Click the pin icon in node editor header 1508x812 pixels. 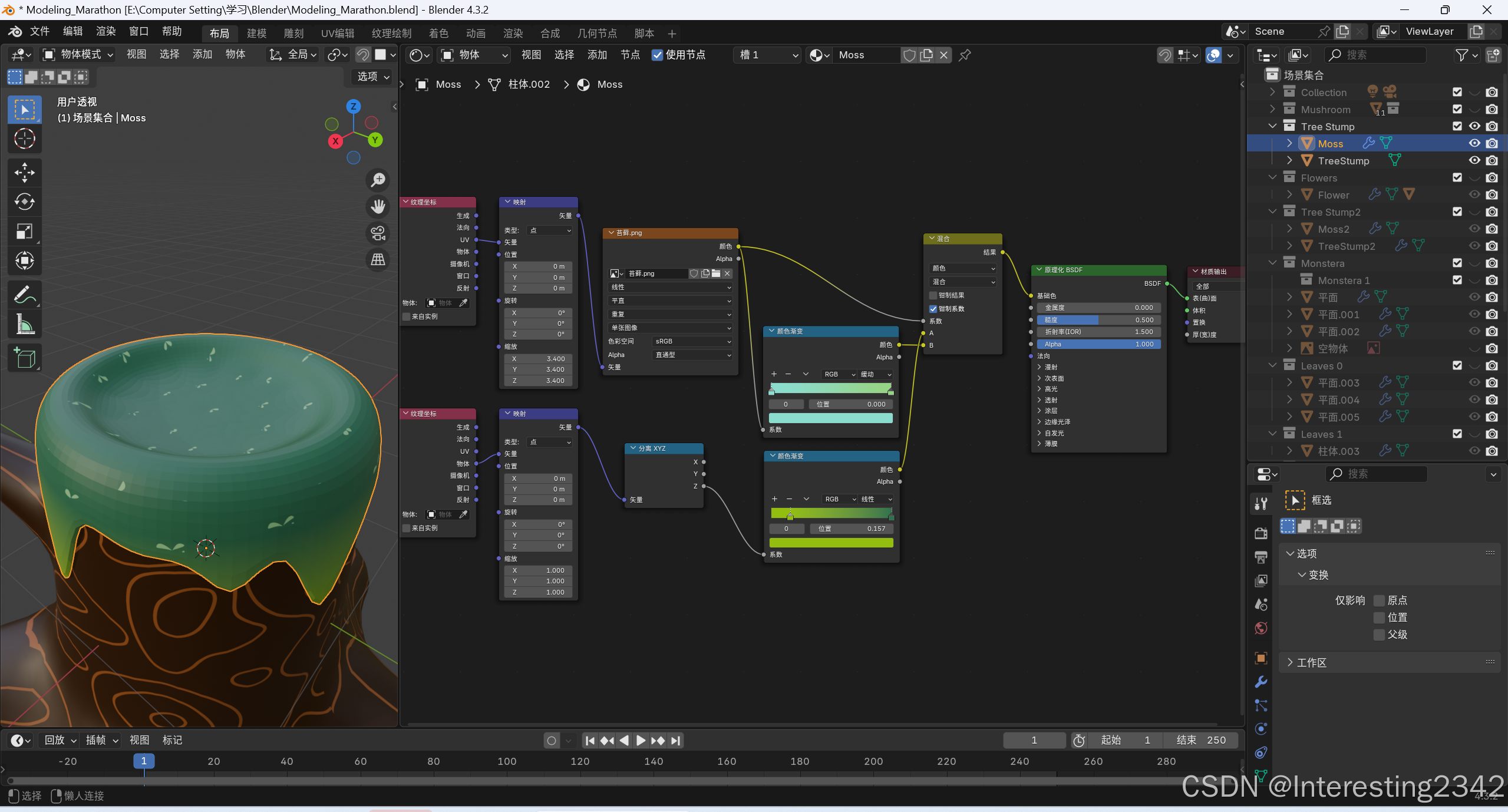pos(965,55)
